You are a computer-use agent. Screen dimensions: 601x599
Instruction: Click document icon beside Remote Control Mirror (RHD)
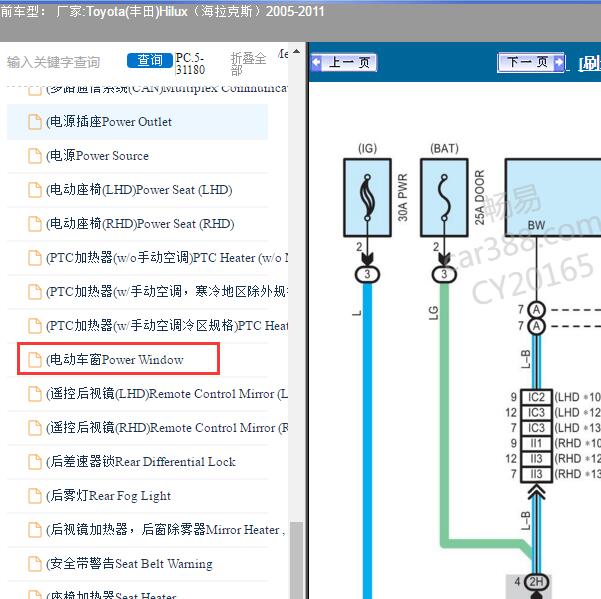click(35, 428)
